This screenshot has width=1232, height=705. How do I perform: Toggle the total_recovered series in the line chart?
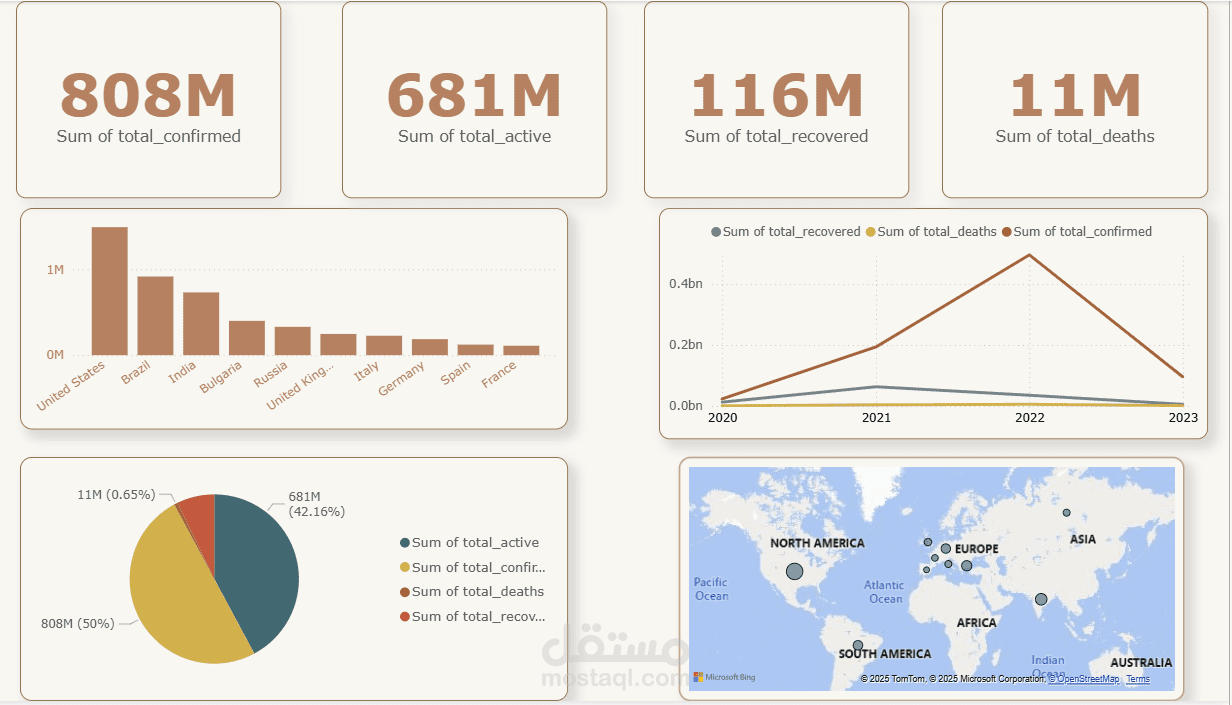pos(790,231)
